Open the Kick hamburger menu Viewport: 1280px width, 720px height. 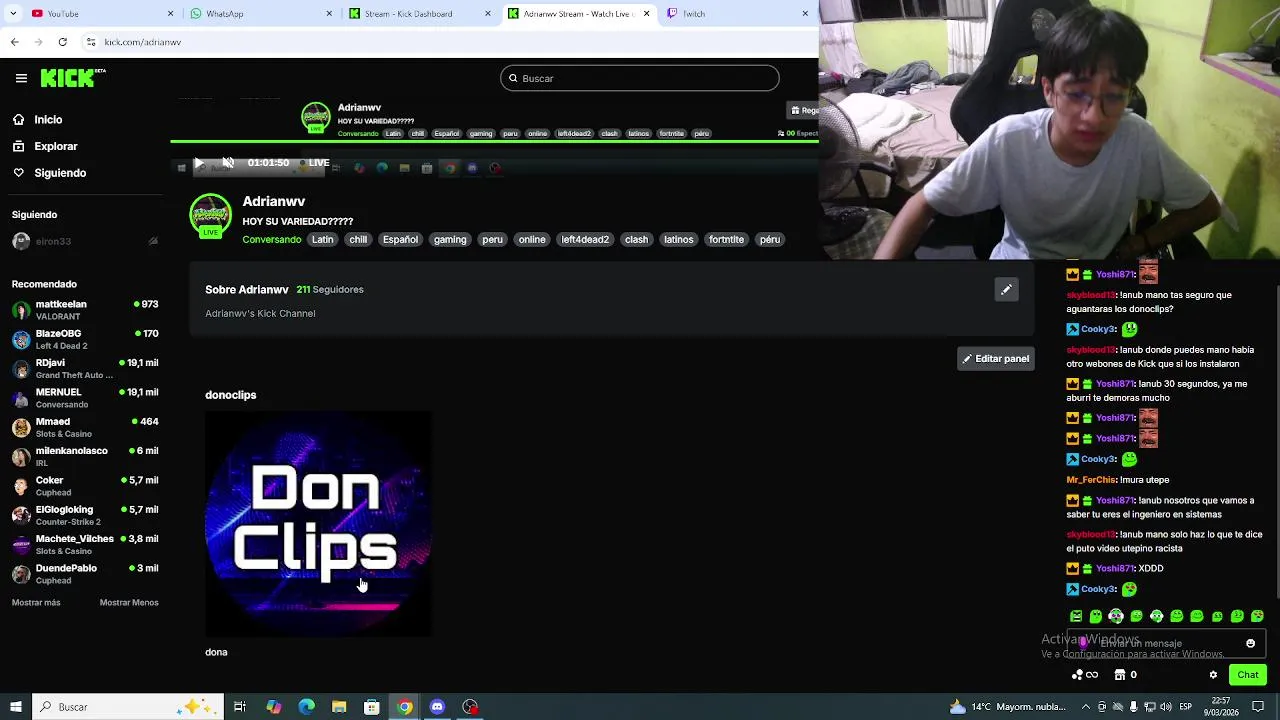(21, 78)
